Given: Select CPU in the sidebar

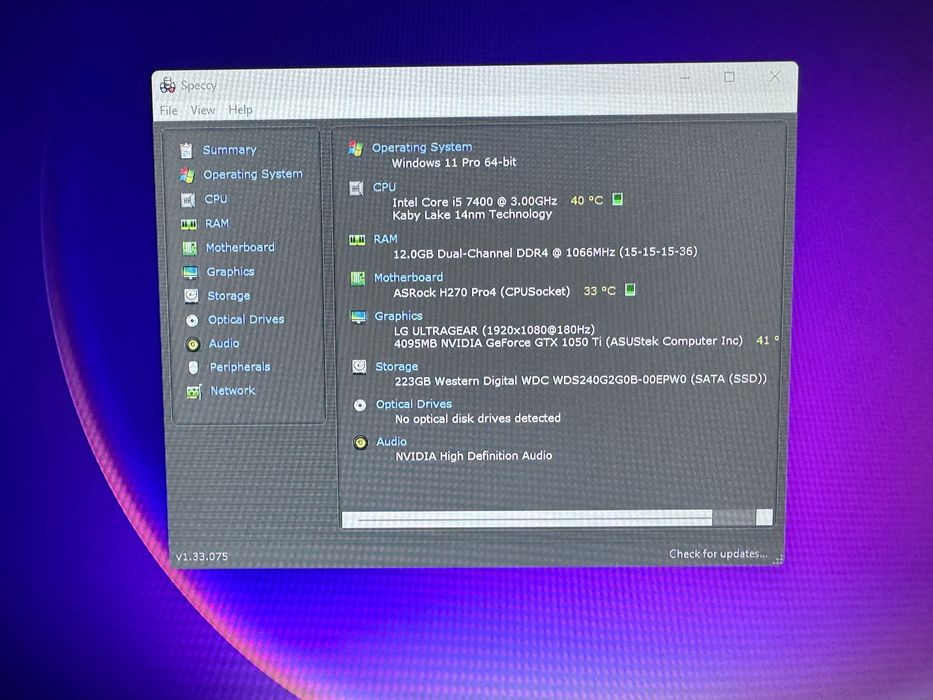Looking at the screenshot, I should point(216,199).
